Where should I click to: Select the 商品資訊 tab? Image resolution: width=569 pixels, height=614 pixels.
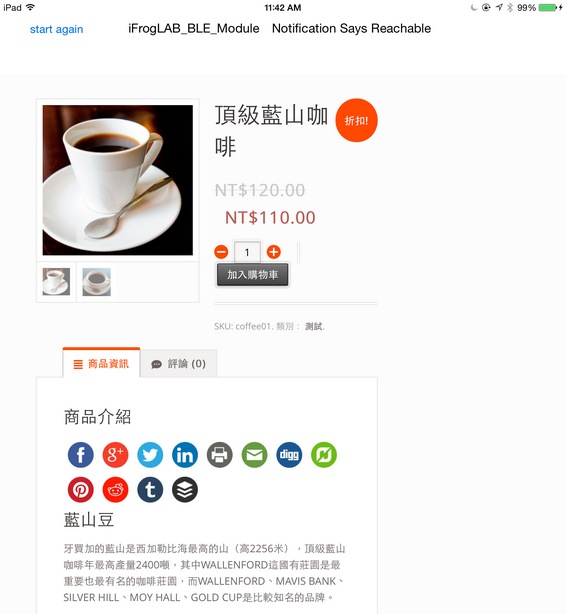[x=101, y=363]
